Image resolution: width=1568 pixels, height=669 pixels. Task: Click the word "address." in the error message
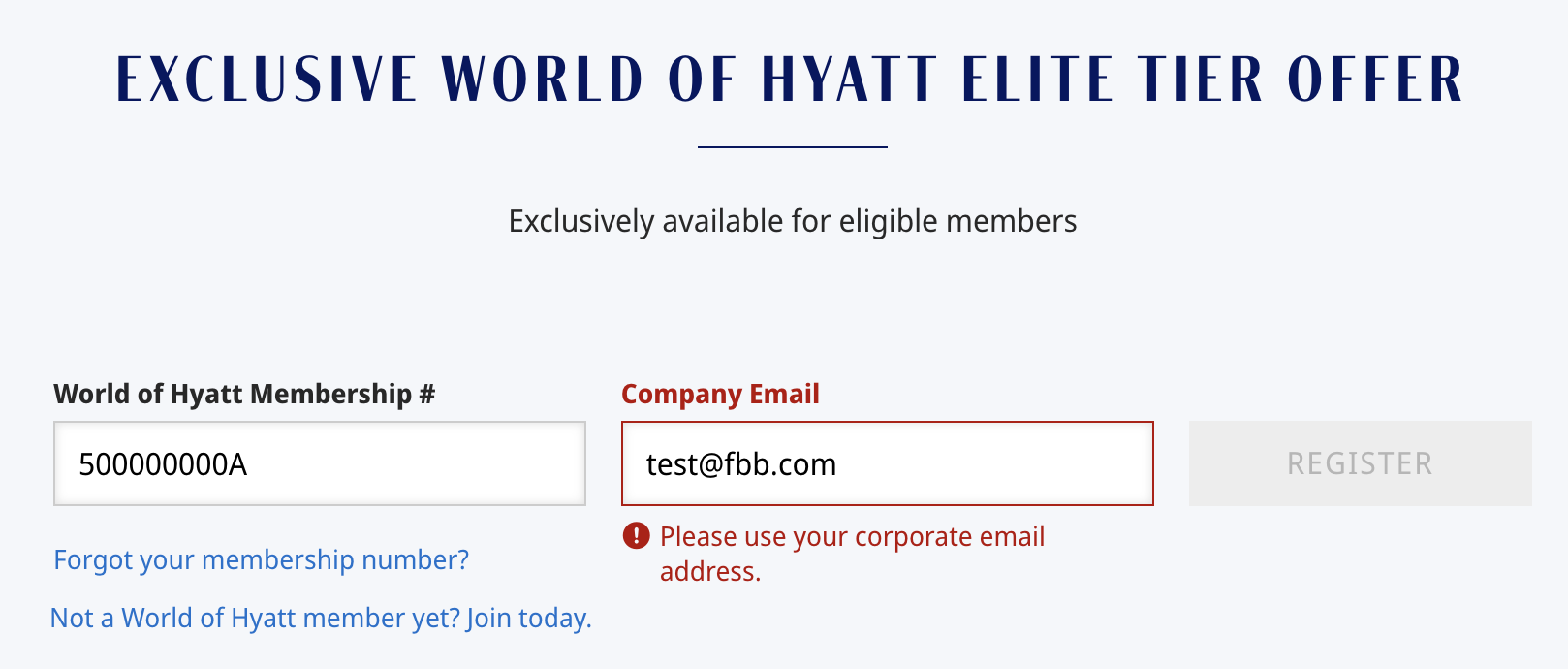coord(710,571)
